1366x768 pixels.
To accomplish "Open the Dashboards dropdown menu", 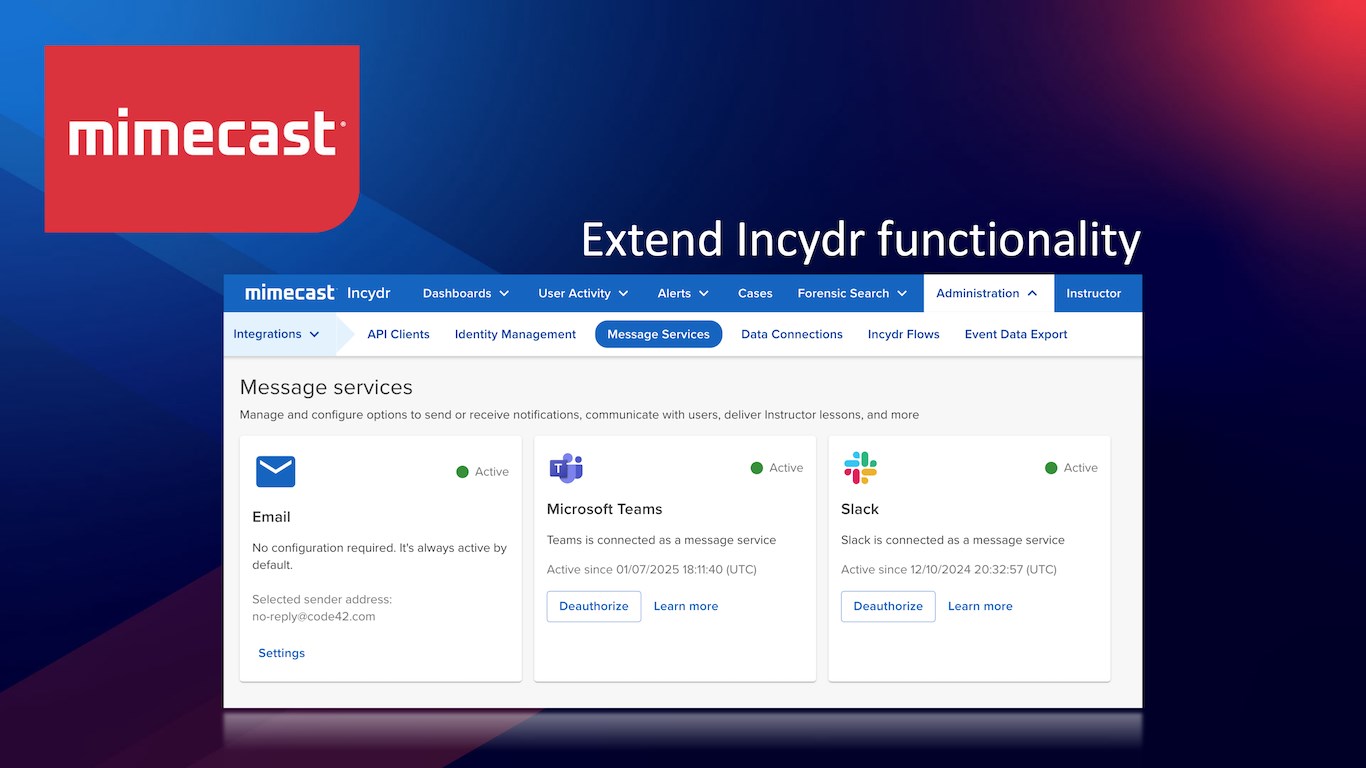I will [466, 293].
